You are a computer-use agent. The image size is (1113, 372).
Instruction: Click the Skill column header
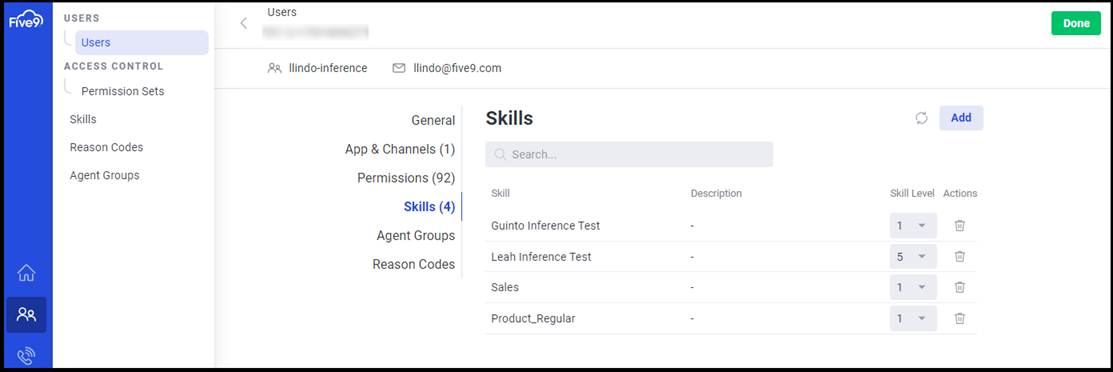click(x=500, y=193)
